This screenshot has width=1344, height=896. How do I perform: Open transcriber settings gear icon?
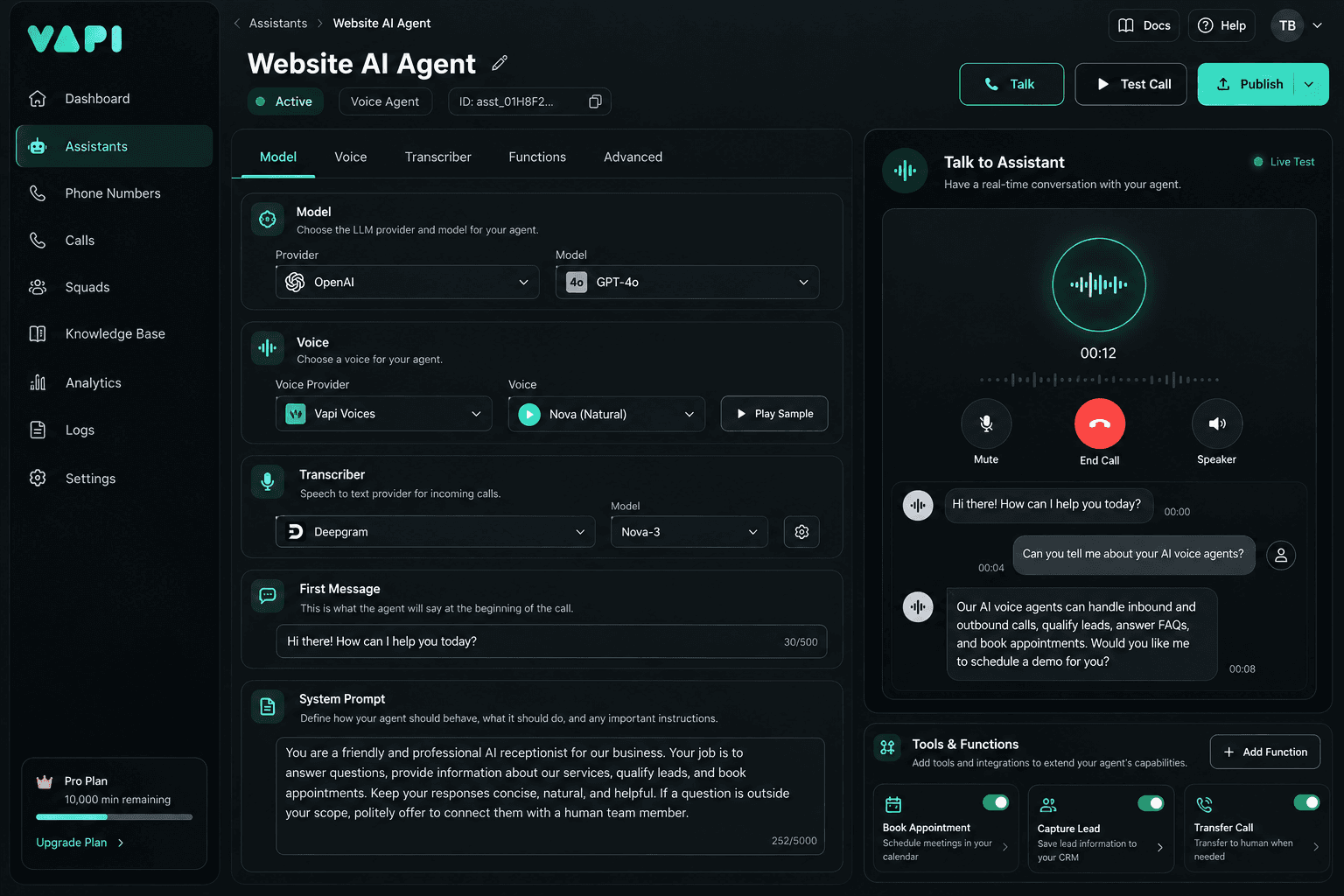tap(801, 532)
